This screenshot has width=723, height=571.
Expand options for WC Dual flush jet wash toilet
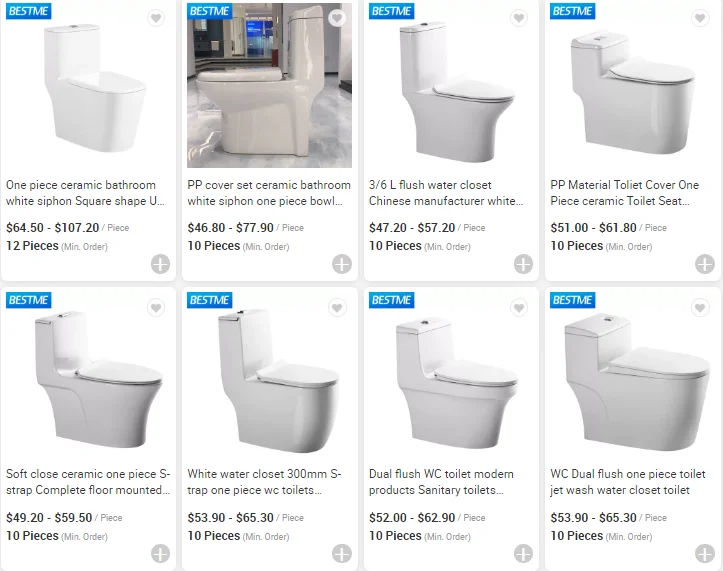tap(704, 553)
